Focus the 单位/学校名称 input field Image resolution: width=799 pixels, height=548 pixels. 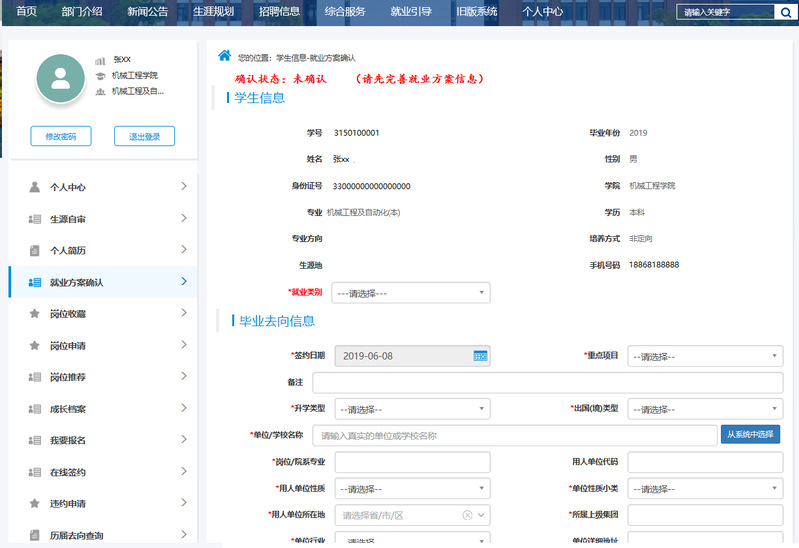(x=514, y=436)
